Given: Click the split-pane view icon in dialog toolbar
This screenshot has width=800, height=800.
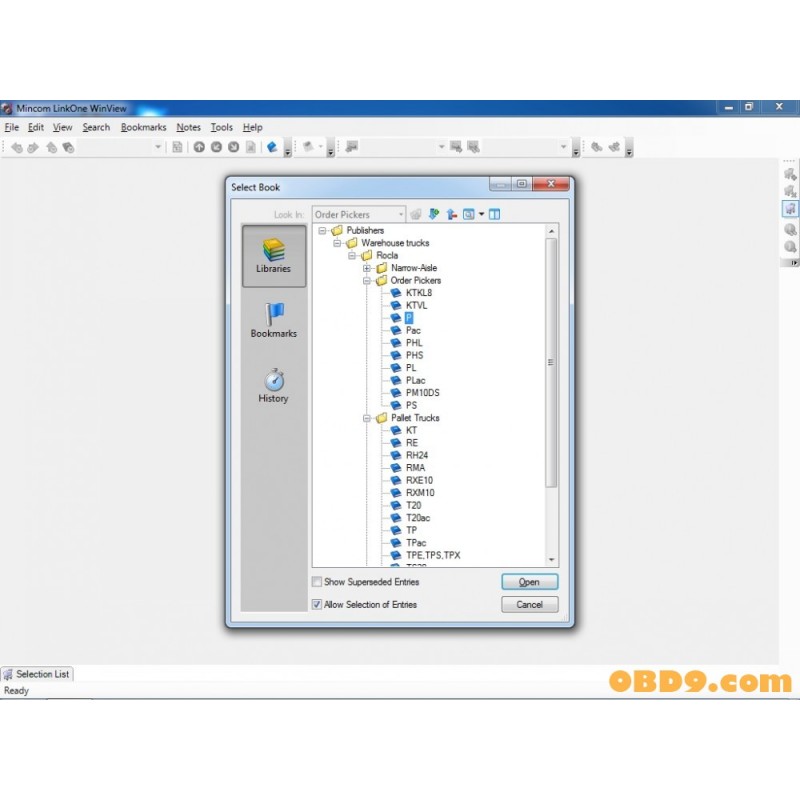Looking at the screenshot, I should click(x=494, y=214).
